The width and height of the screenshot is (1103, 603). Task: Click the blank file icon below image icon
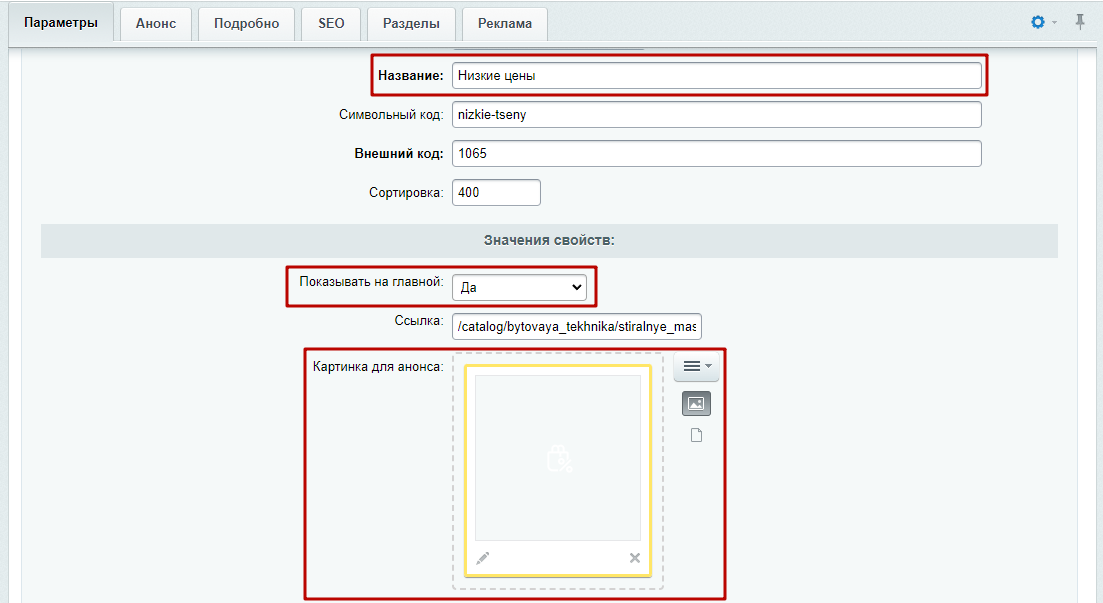click(696, 436)
